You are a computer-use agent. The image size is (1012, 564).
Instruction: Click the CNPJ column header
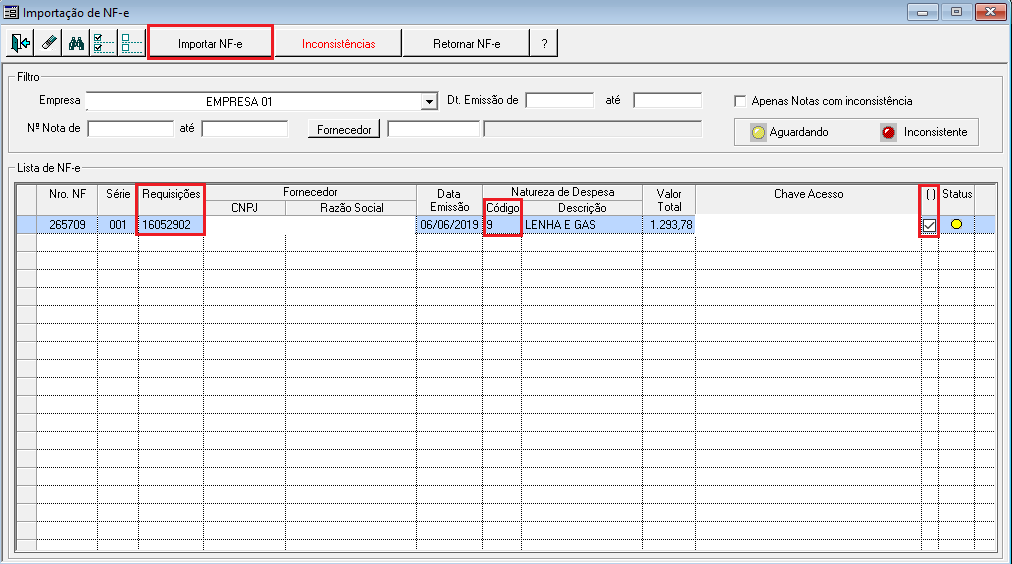(245, 208)
